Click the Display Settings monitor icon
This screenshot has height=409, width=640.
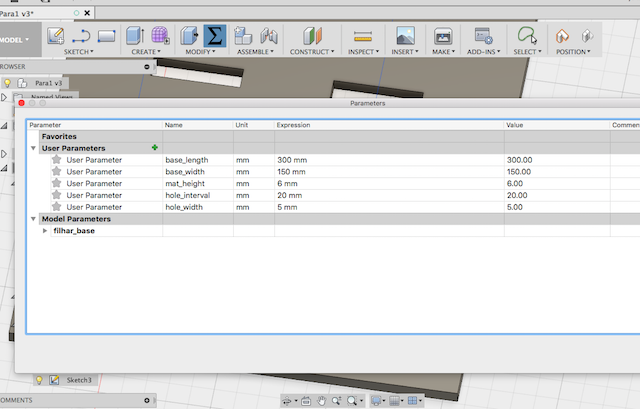[376, 401]
